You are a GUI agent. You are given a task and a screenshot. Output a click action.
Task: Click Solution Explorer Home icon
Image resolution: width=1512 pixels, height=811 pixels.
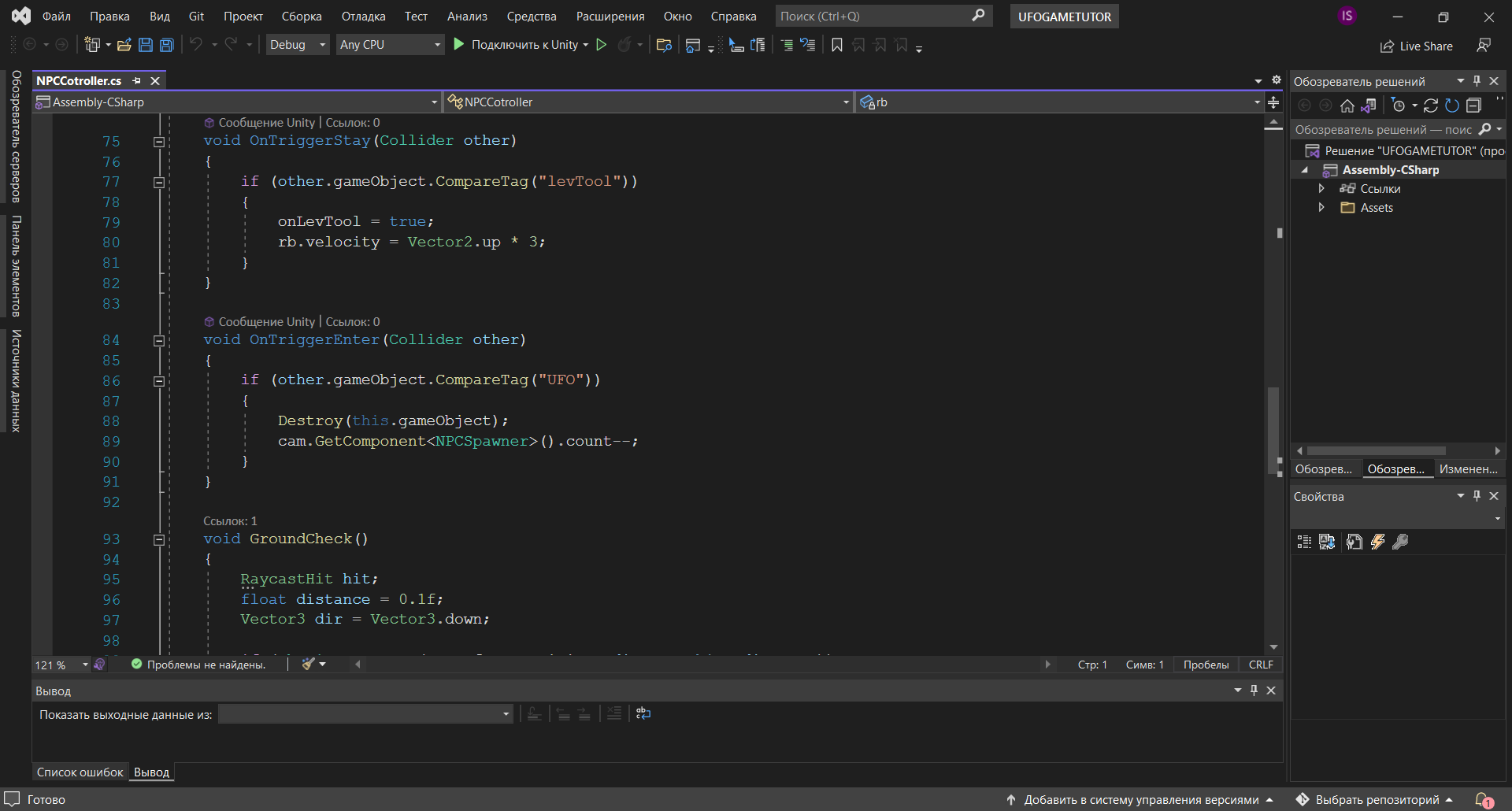pos(1347,106)
